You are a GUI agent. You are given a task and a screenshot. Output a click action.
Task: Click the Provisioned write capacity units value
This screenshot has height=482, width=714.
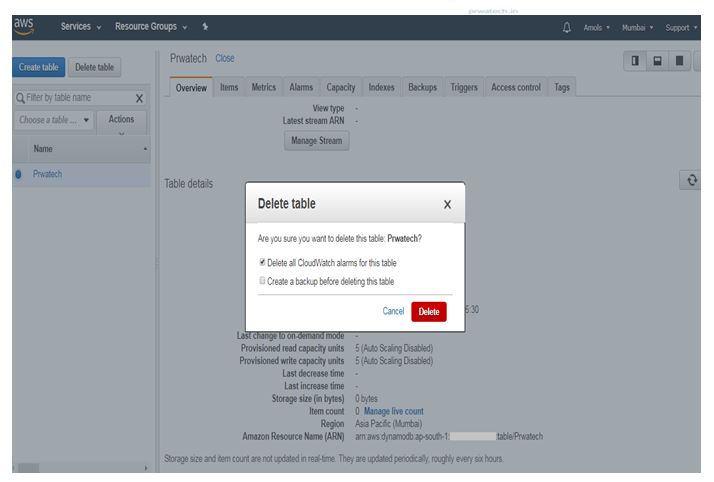[x=394, y=361]
